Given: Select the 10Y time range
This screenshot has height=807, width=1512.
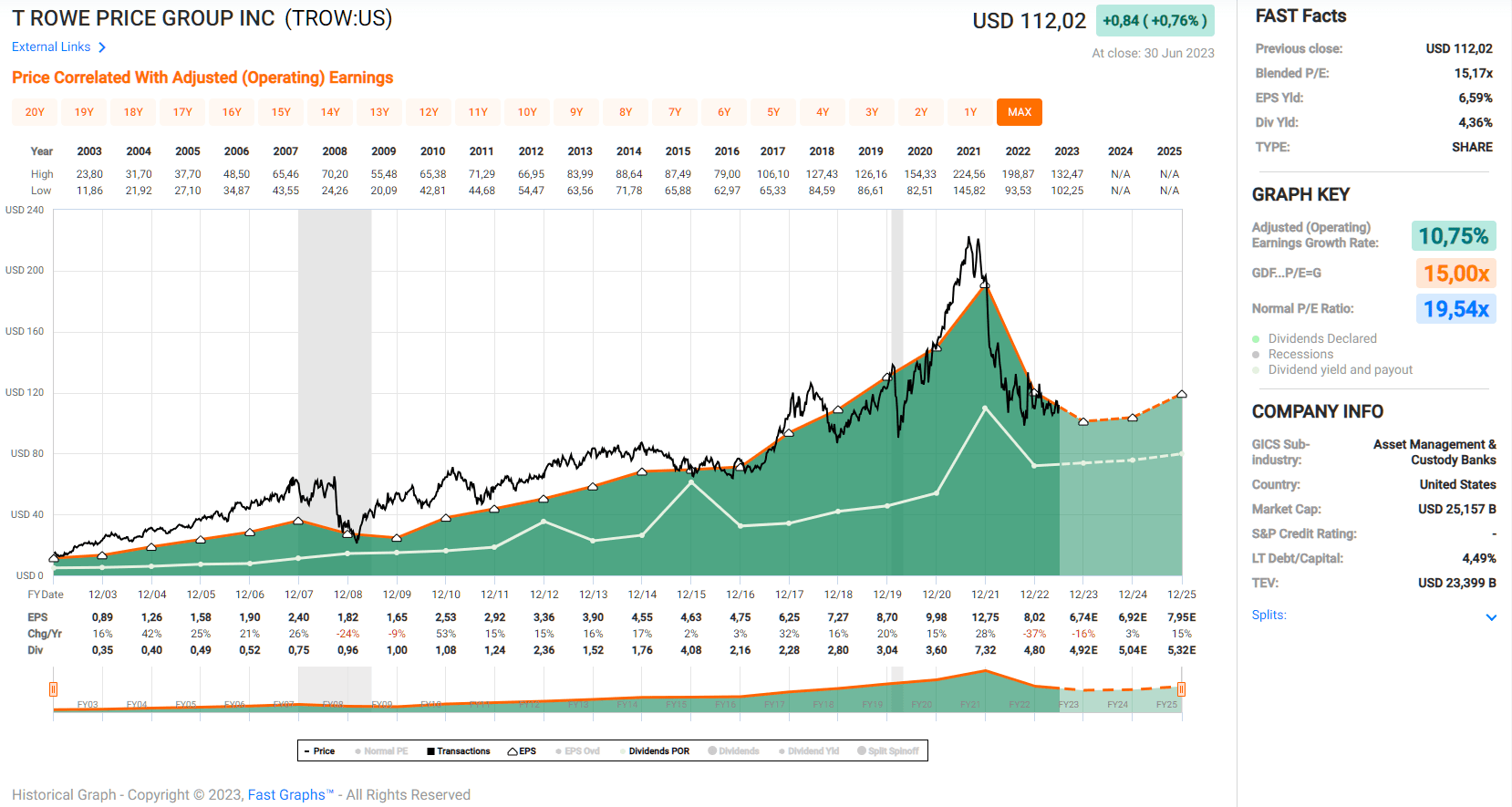Looking at the screenshot, I should coord(527,112).
